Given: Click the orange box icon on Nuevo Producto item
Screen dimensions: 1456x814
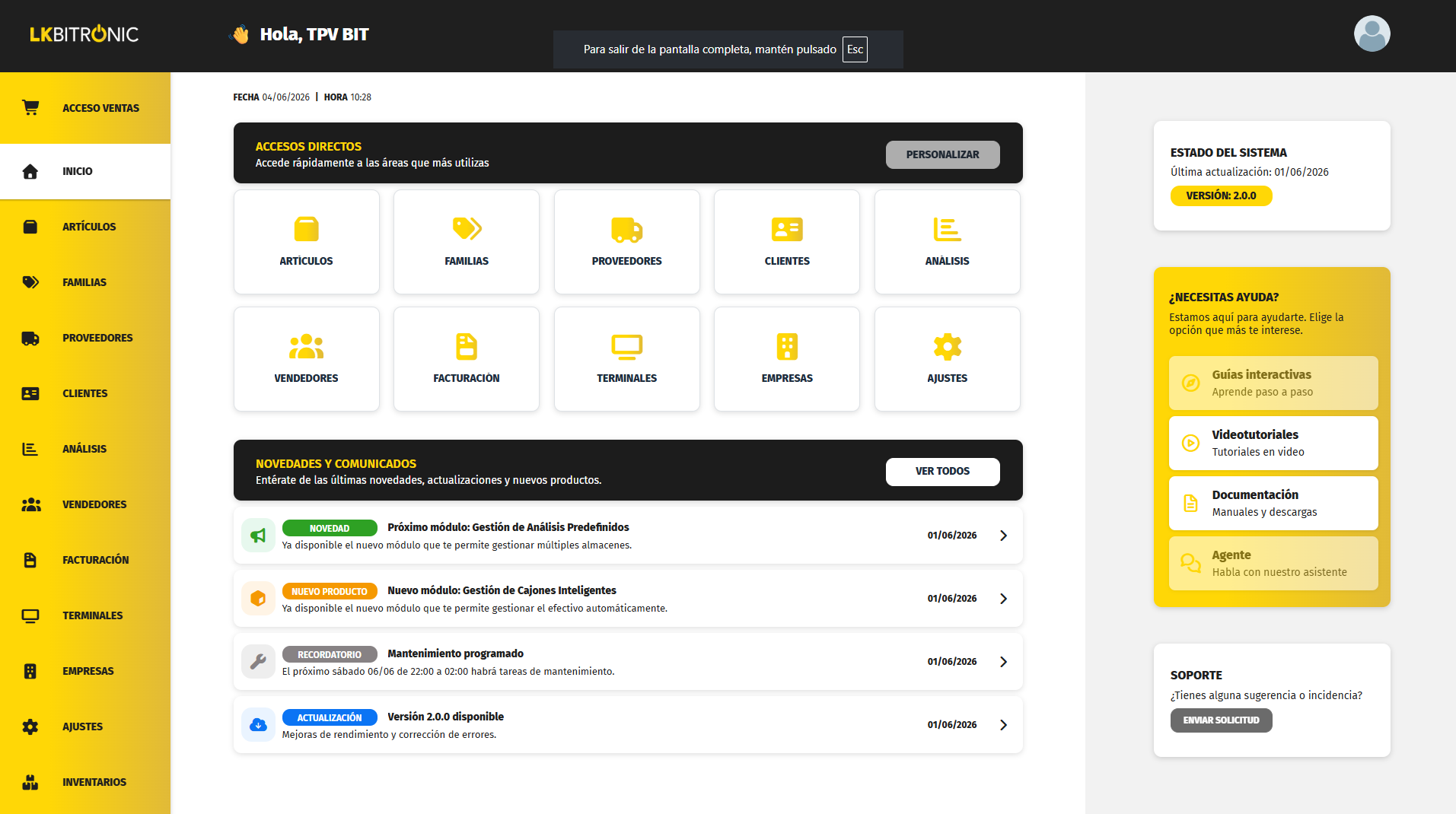Looking at the screenshot, I should (258, 599).
